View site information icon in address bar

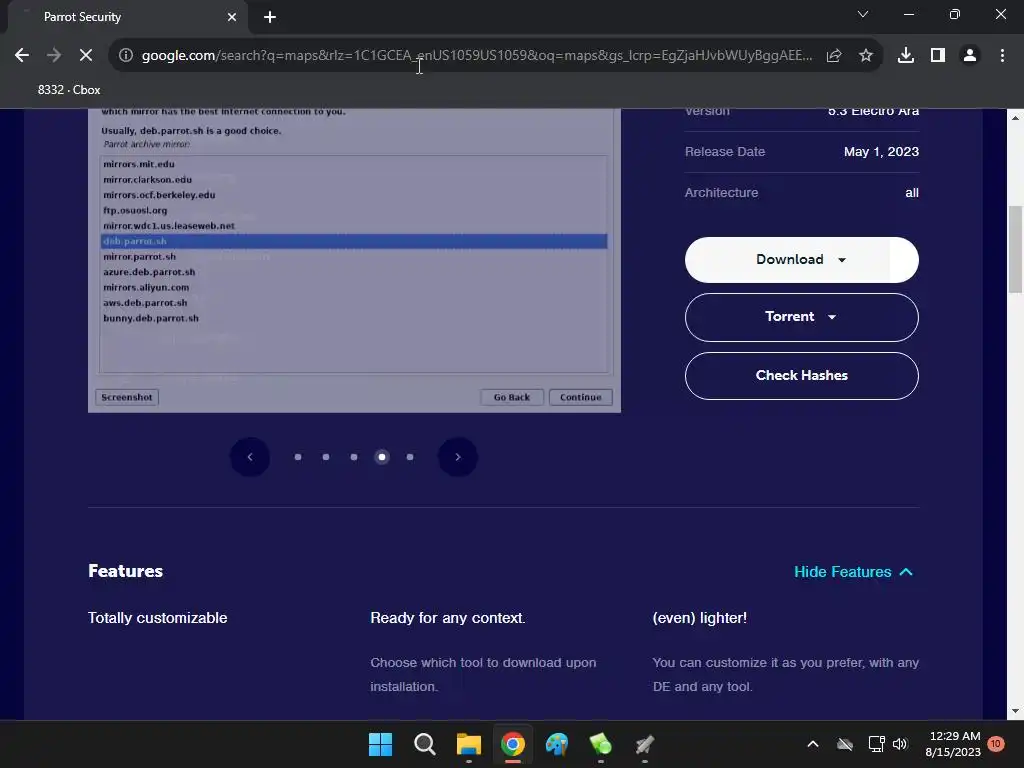126,56
